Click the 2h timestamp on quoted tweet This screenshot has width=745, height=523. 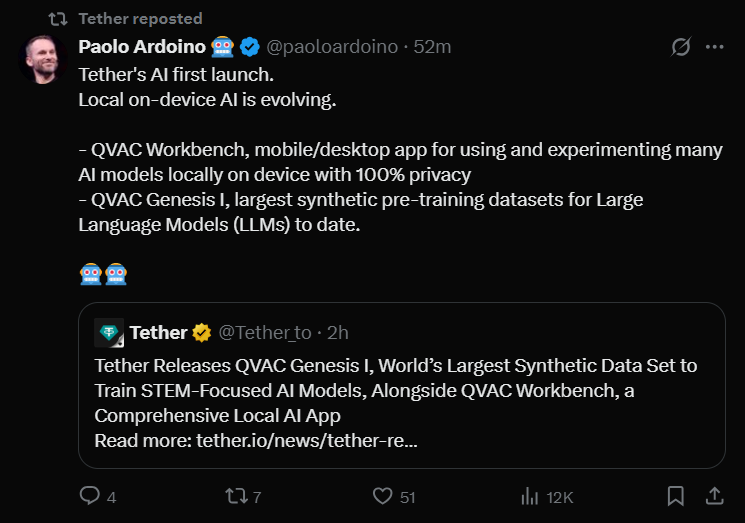pyautogui.click(x=338, y=333)
